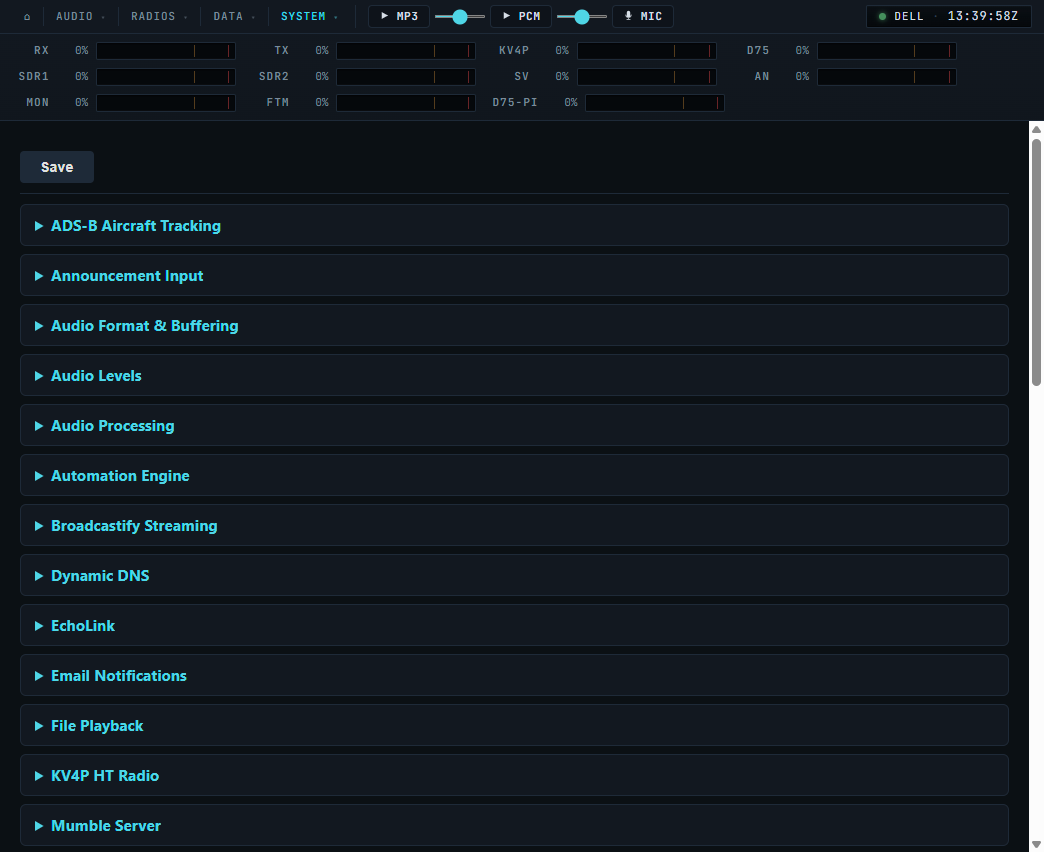Click the SDR2 level meter bar

[x=405, y=77]
